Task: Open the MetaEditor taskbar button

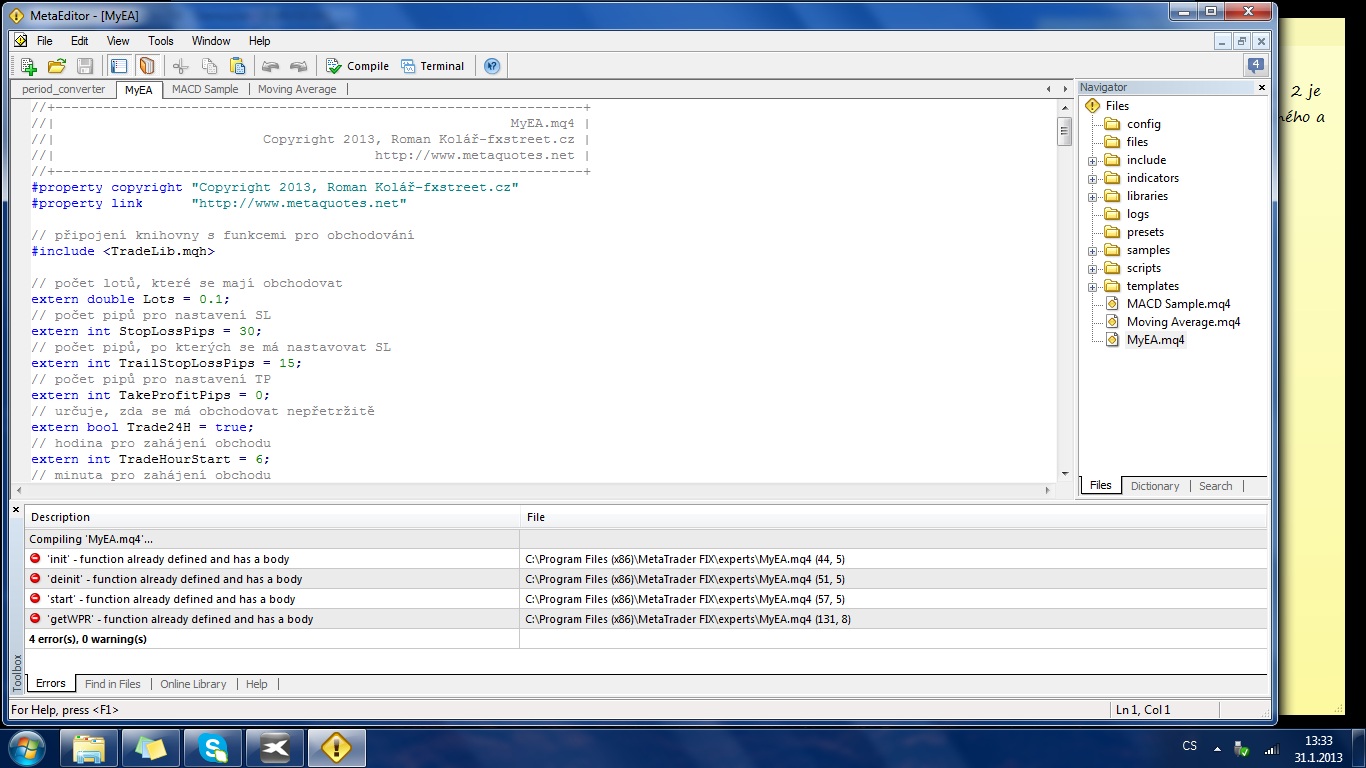Action: [x=337, y=748]
